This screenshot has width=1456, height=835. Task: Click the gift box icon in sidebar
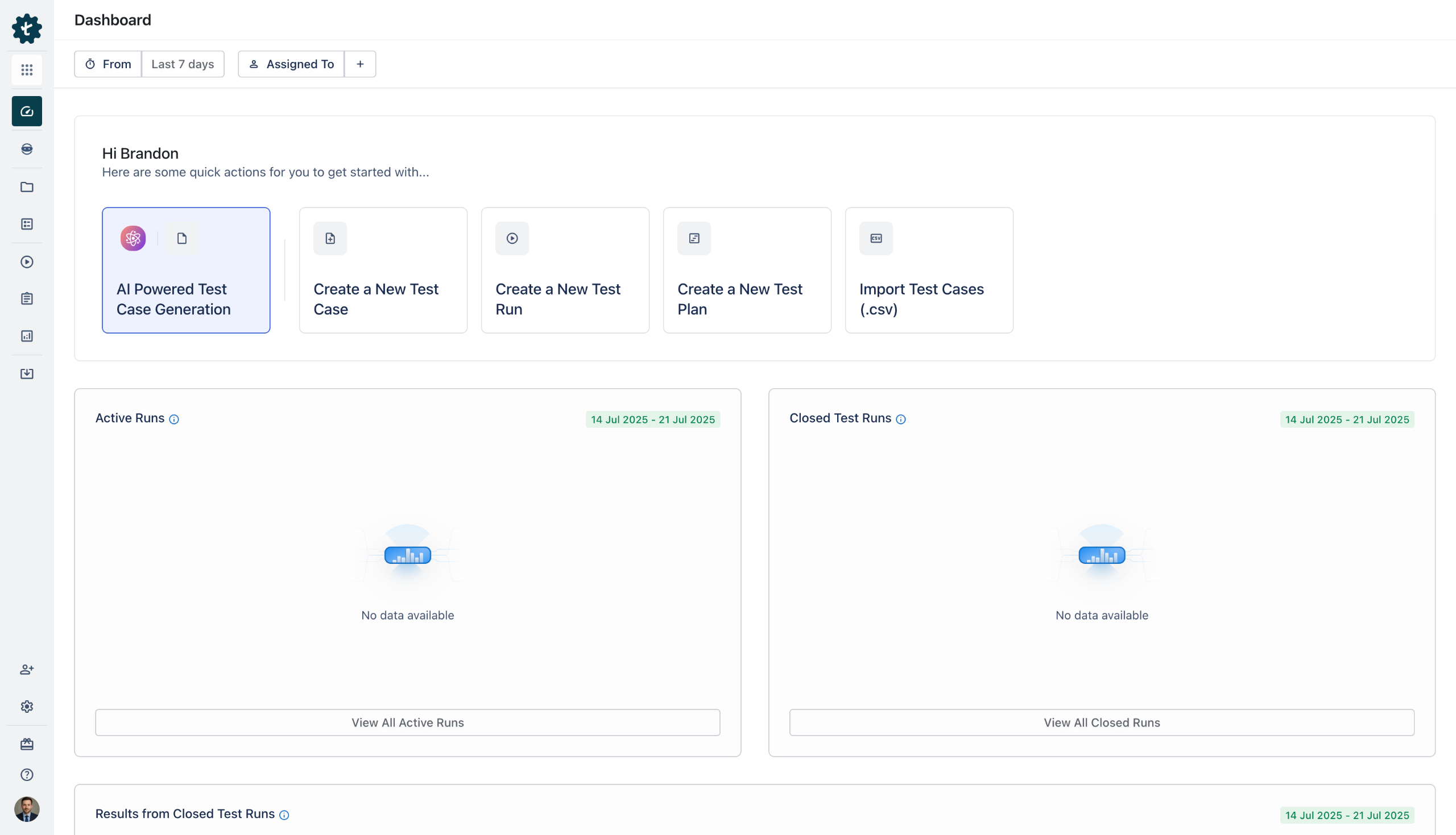point(27,745)
